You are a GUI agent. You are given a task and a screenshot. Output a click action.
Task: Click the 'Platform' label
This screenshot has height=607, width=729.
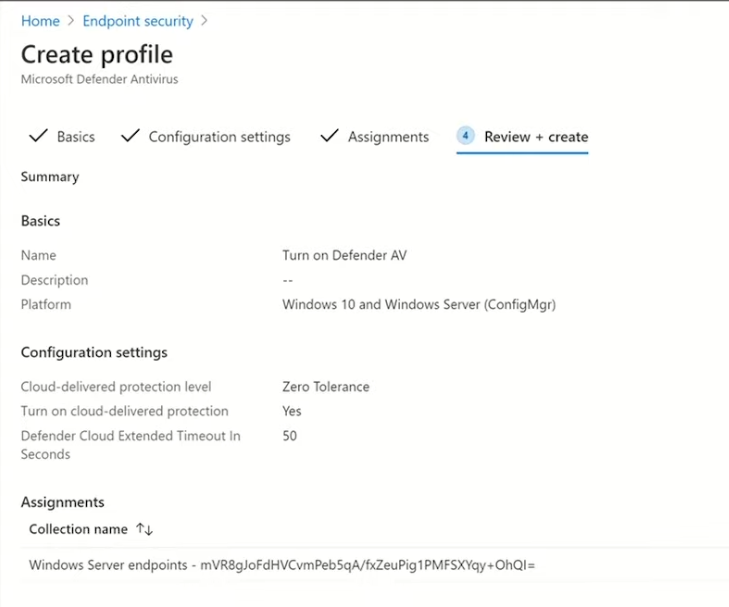[46, 304]
